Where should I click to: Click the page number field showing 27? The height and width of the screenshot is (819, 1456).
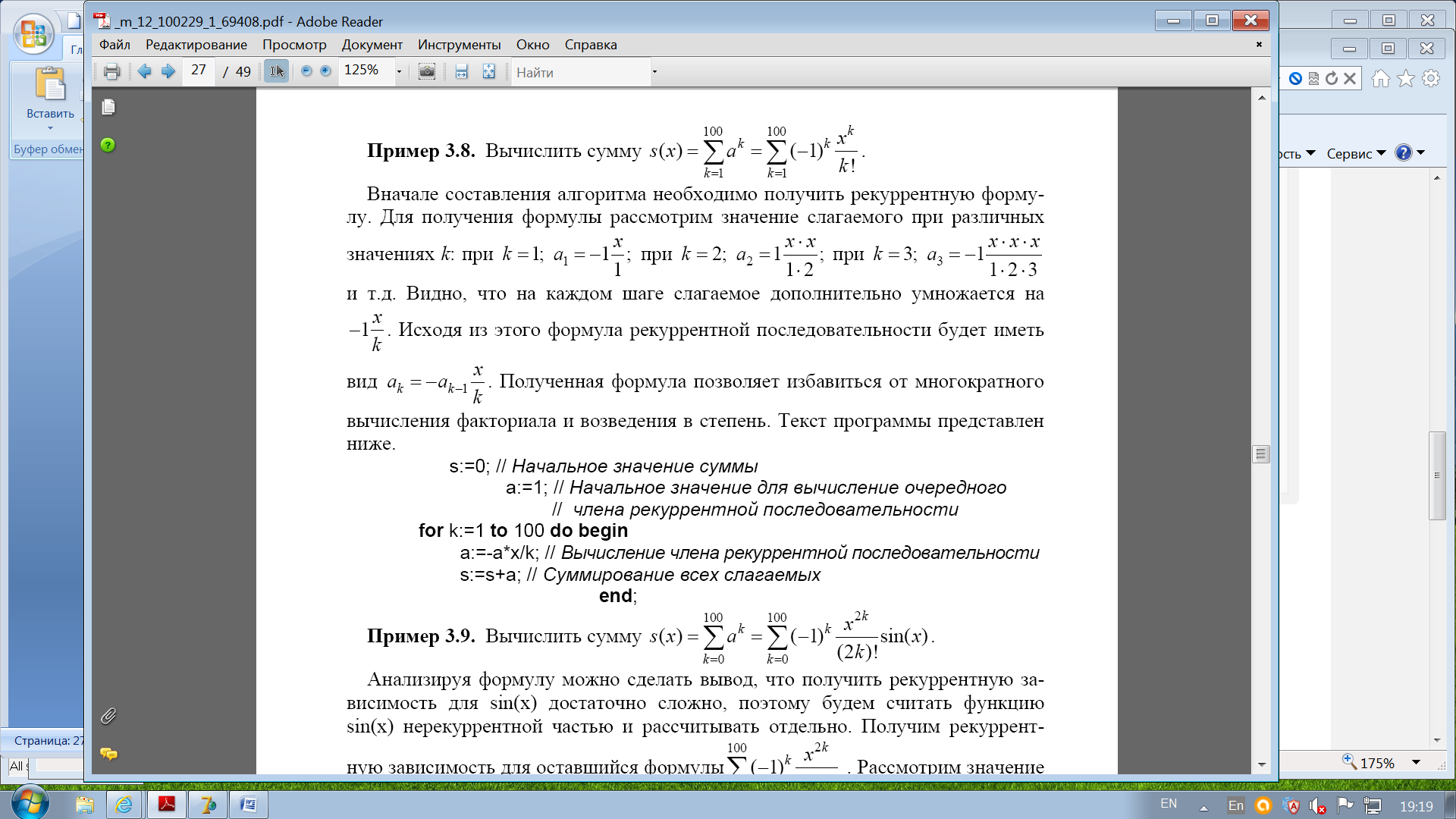click(199, 71)
